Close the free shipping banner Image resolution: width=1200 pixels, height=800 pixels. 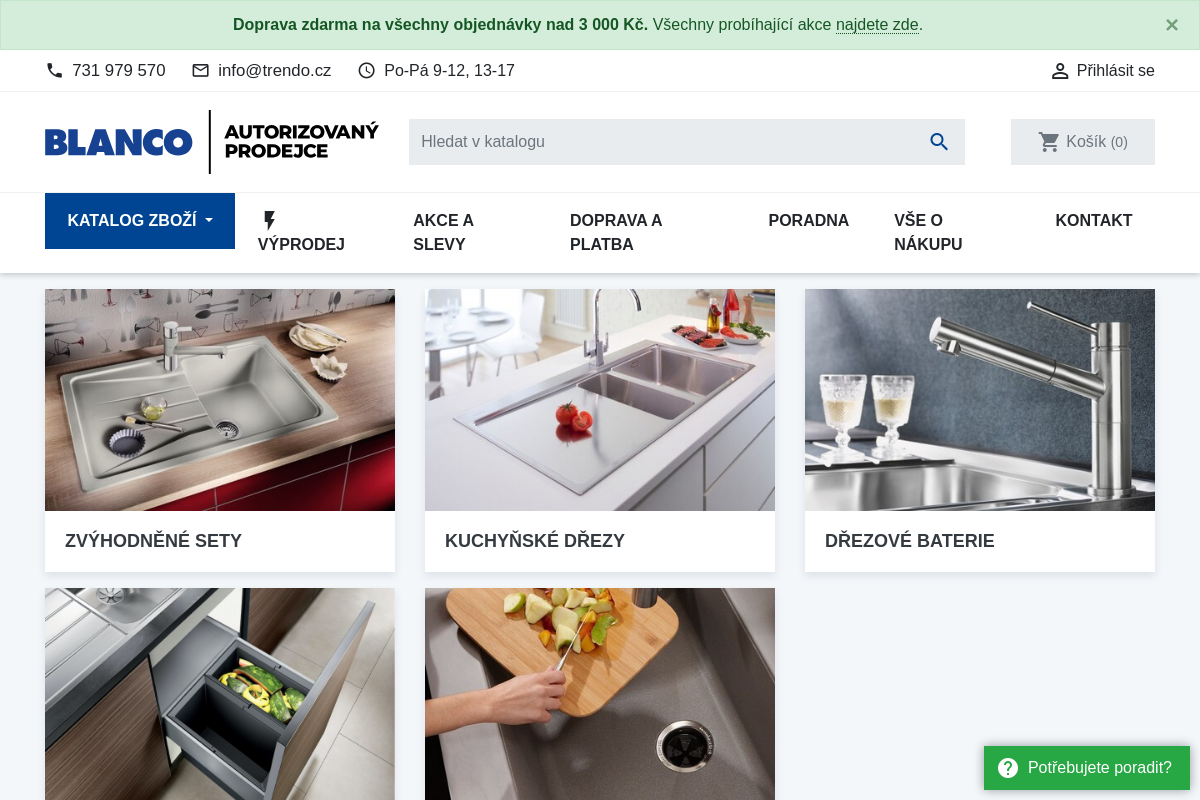coord(1172,25)
